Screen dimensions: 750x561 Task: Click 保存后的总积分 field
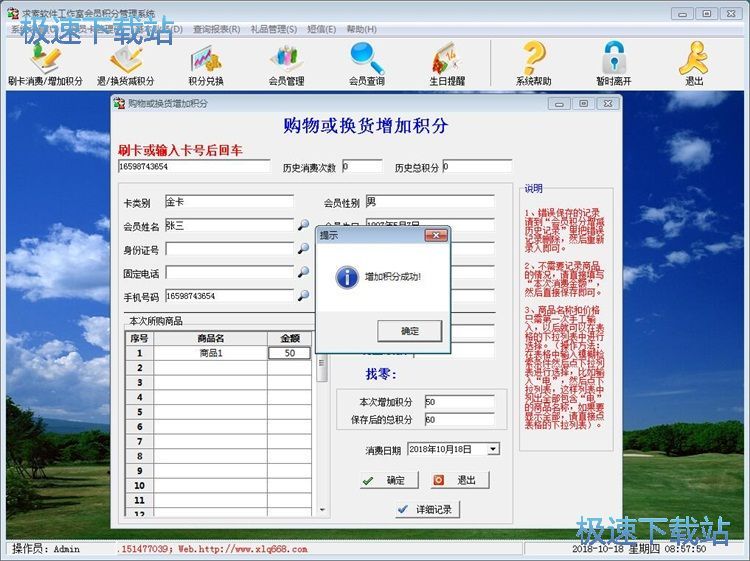tap(460, 419)
